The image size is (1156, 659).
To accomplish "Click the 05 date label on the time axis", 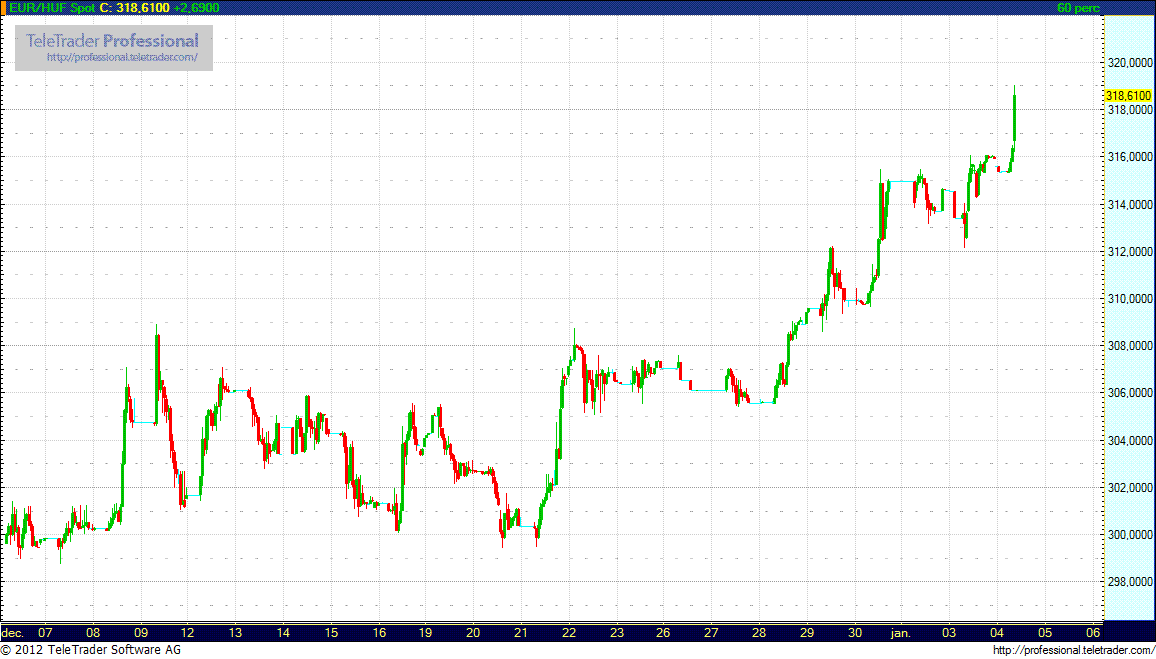I will [x=1045, y=632].
